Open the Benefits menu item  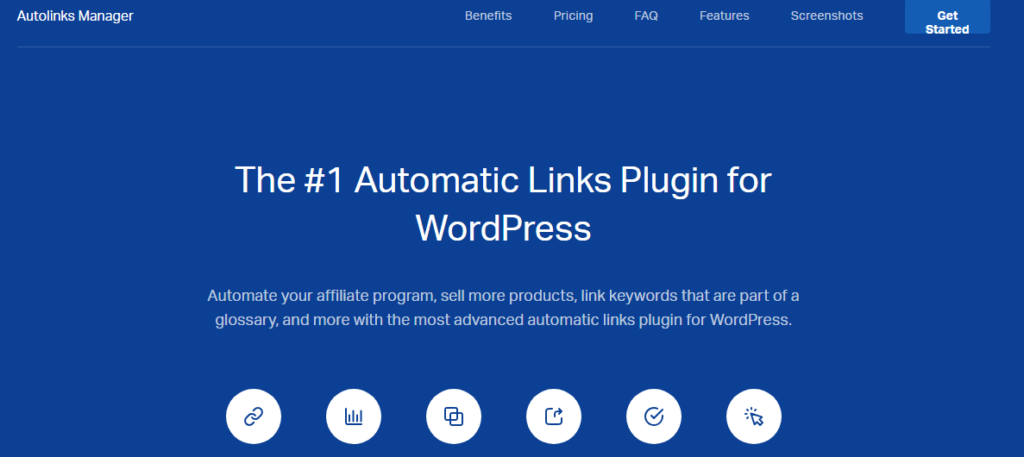[x=488, y=16]
